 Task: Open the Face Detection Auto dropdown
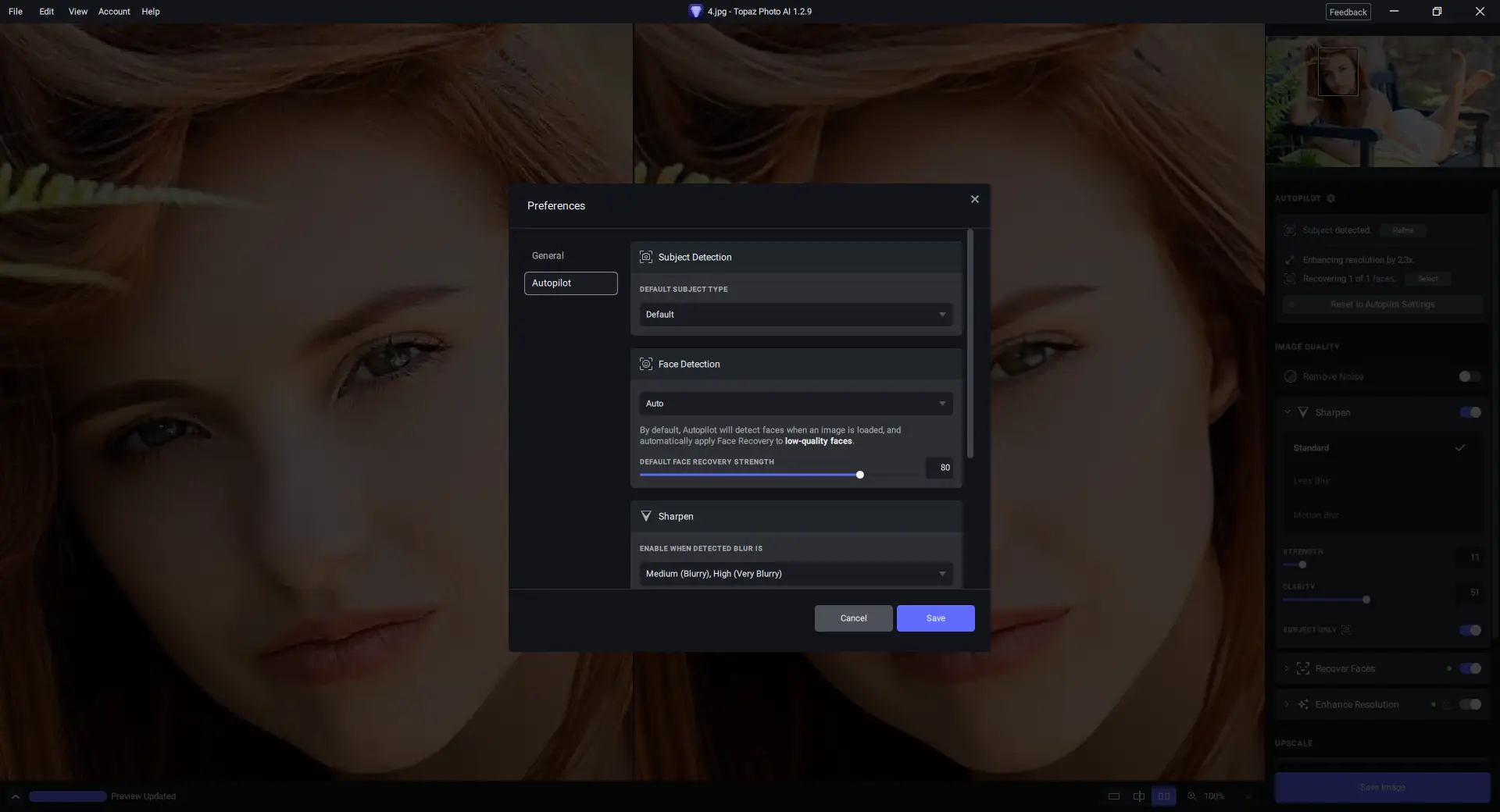(796, 404)
